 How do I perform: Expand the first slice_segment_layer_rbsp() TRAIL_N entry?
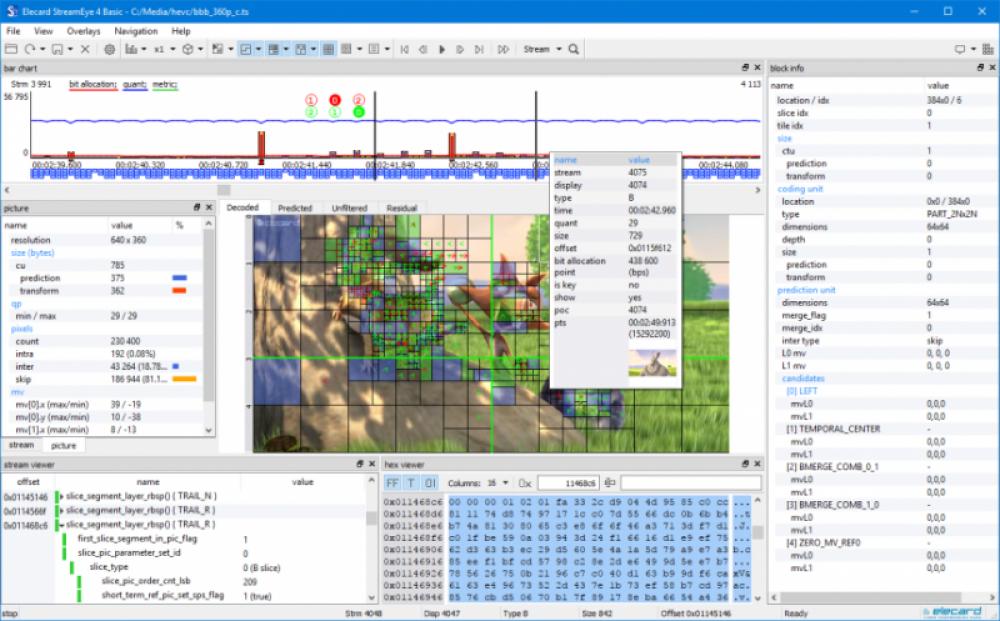point(63,495)
